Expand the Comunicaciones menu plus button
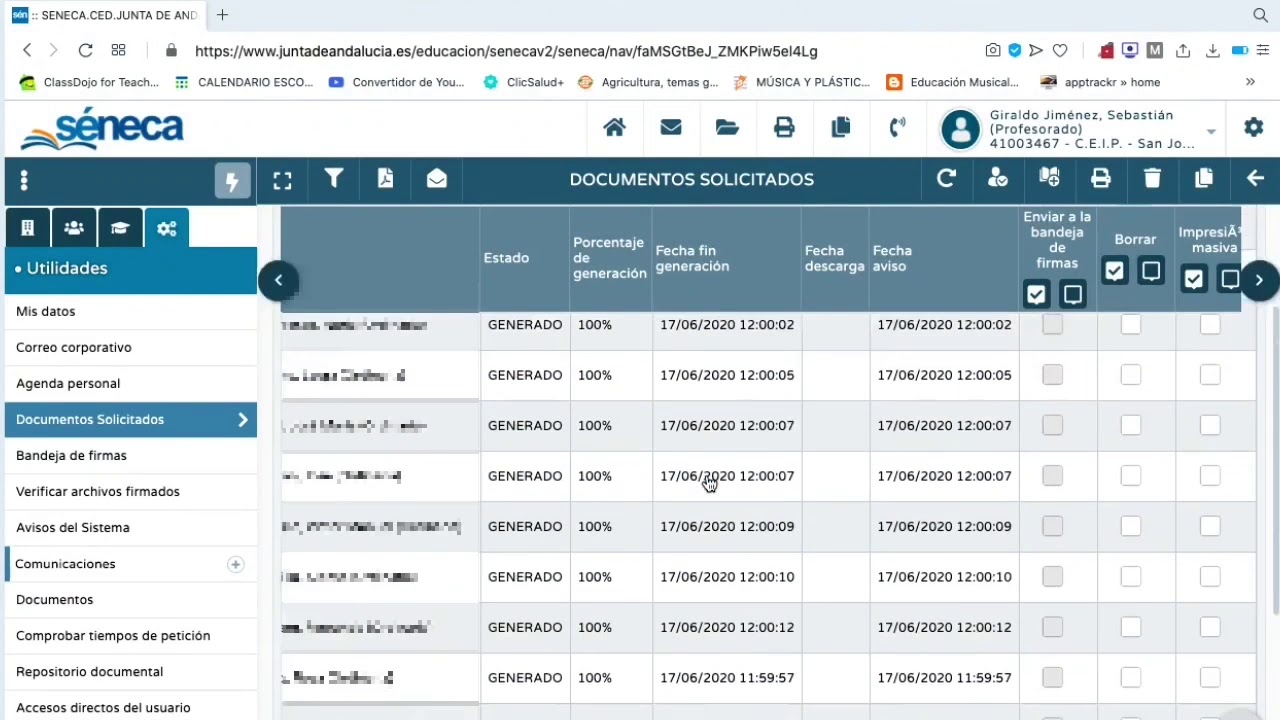1280x720 pixels. [x=235, y=564]
